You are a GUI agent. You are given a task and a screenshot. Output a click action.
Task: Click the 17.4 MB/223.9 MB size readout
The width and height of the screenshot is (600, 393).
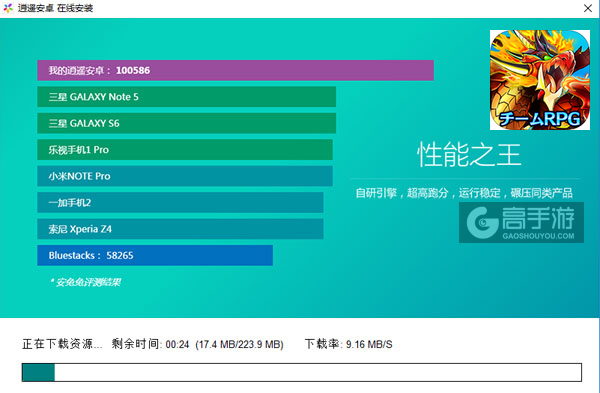tap(240, 344)
